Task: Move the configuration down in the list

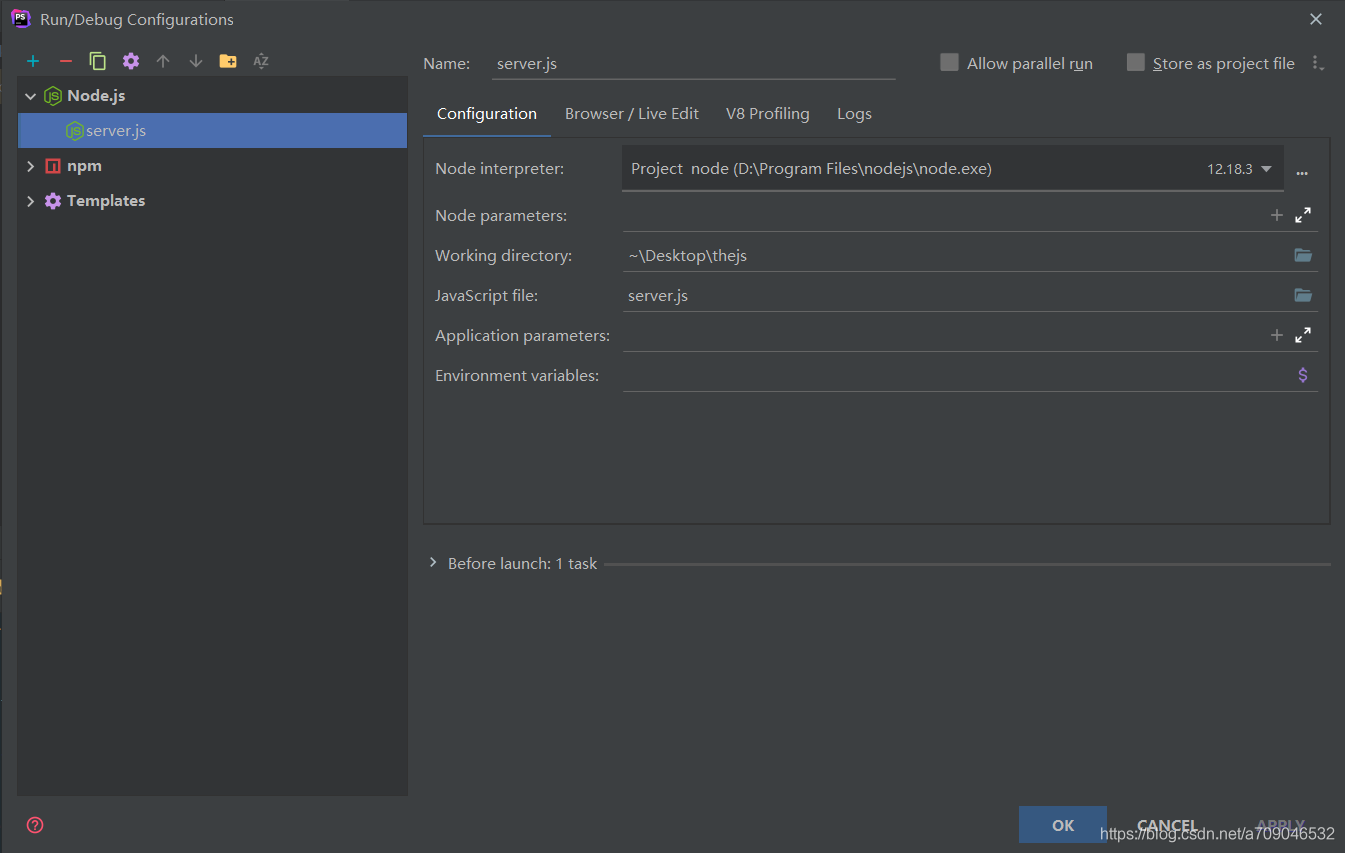Action: point(196,61)
